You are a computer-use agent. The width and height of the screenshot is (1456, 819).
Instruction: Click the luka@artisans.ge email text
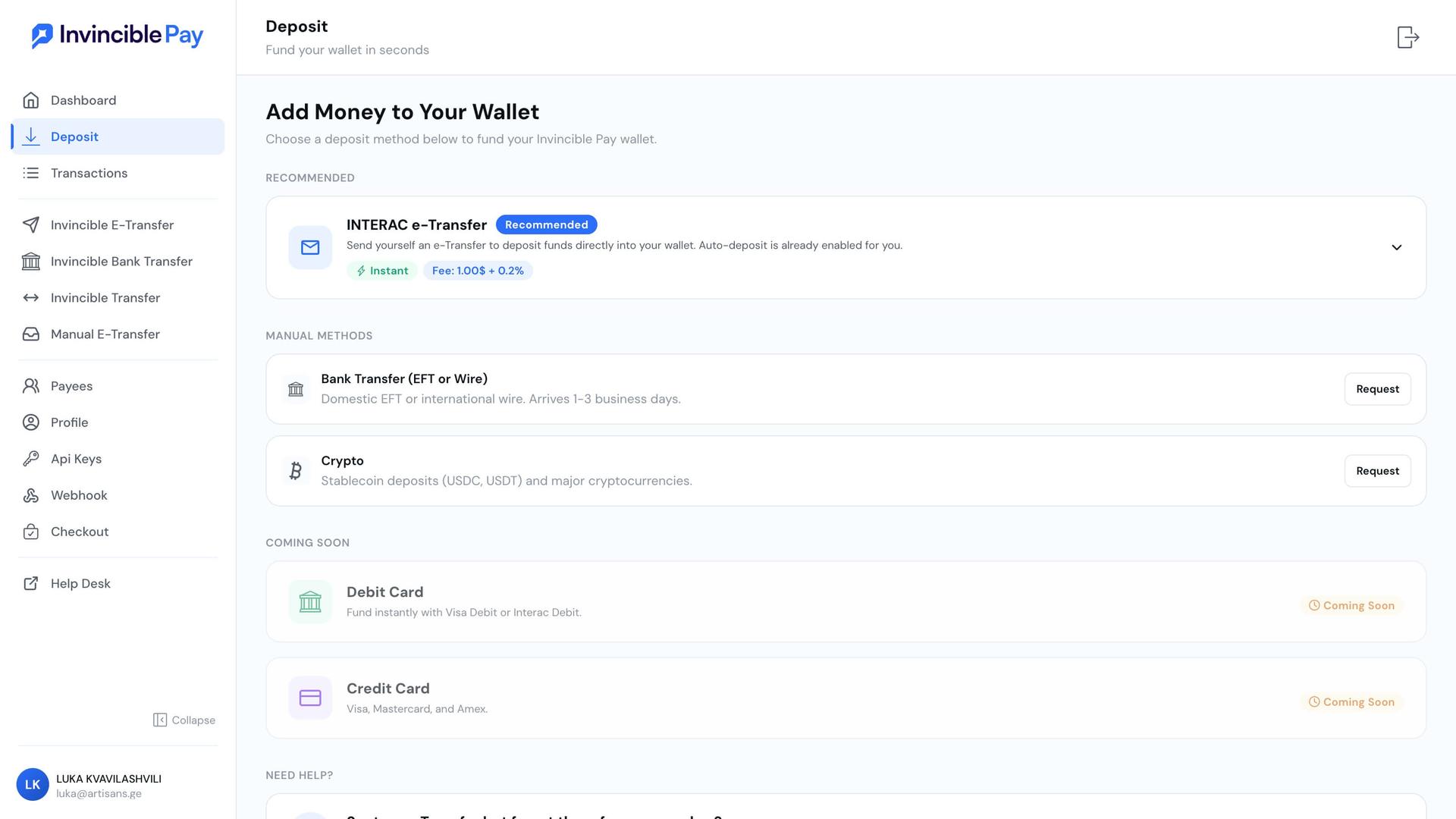click(x=99, y=794)
